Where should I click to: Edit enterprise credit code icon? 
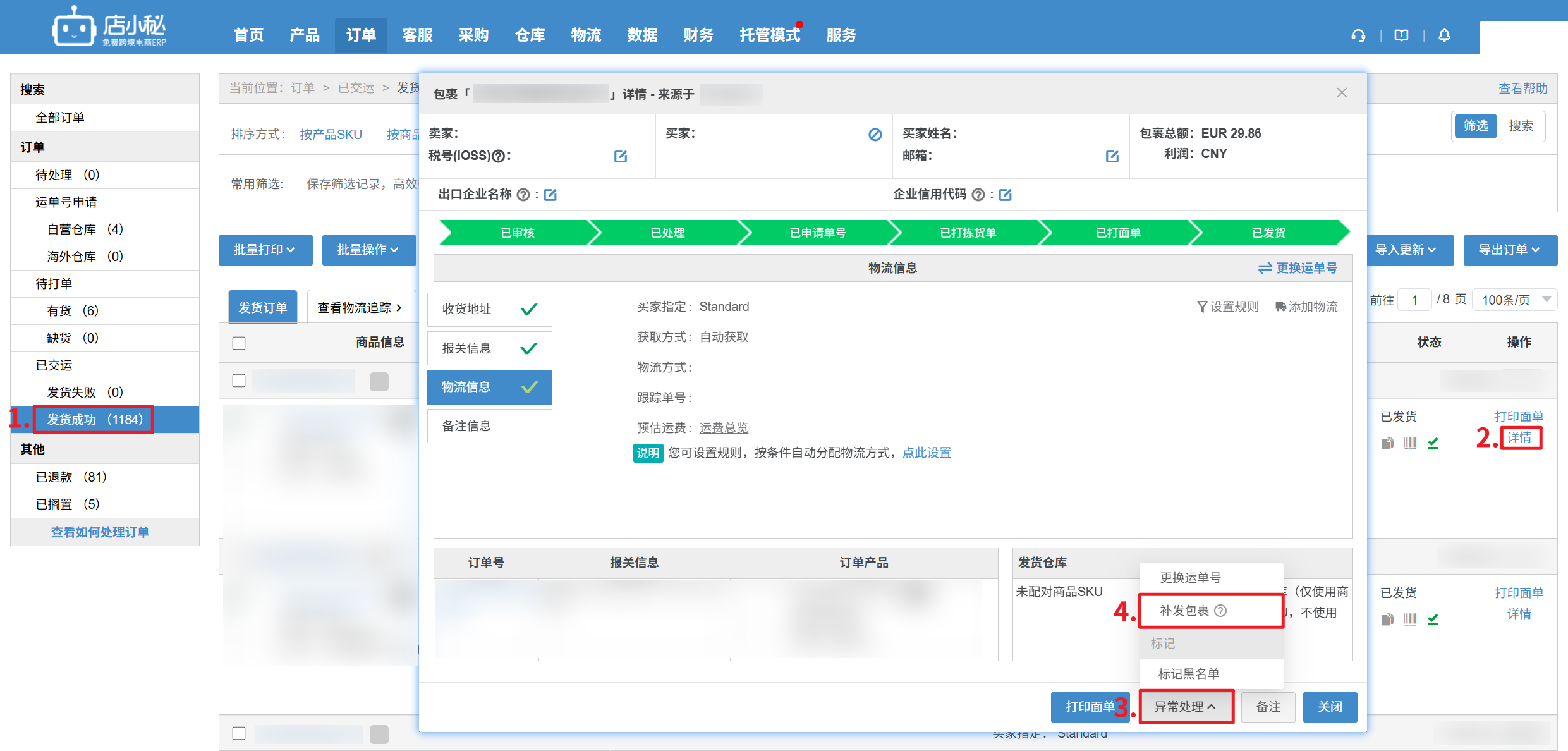coord(1006,195)
